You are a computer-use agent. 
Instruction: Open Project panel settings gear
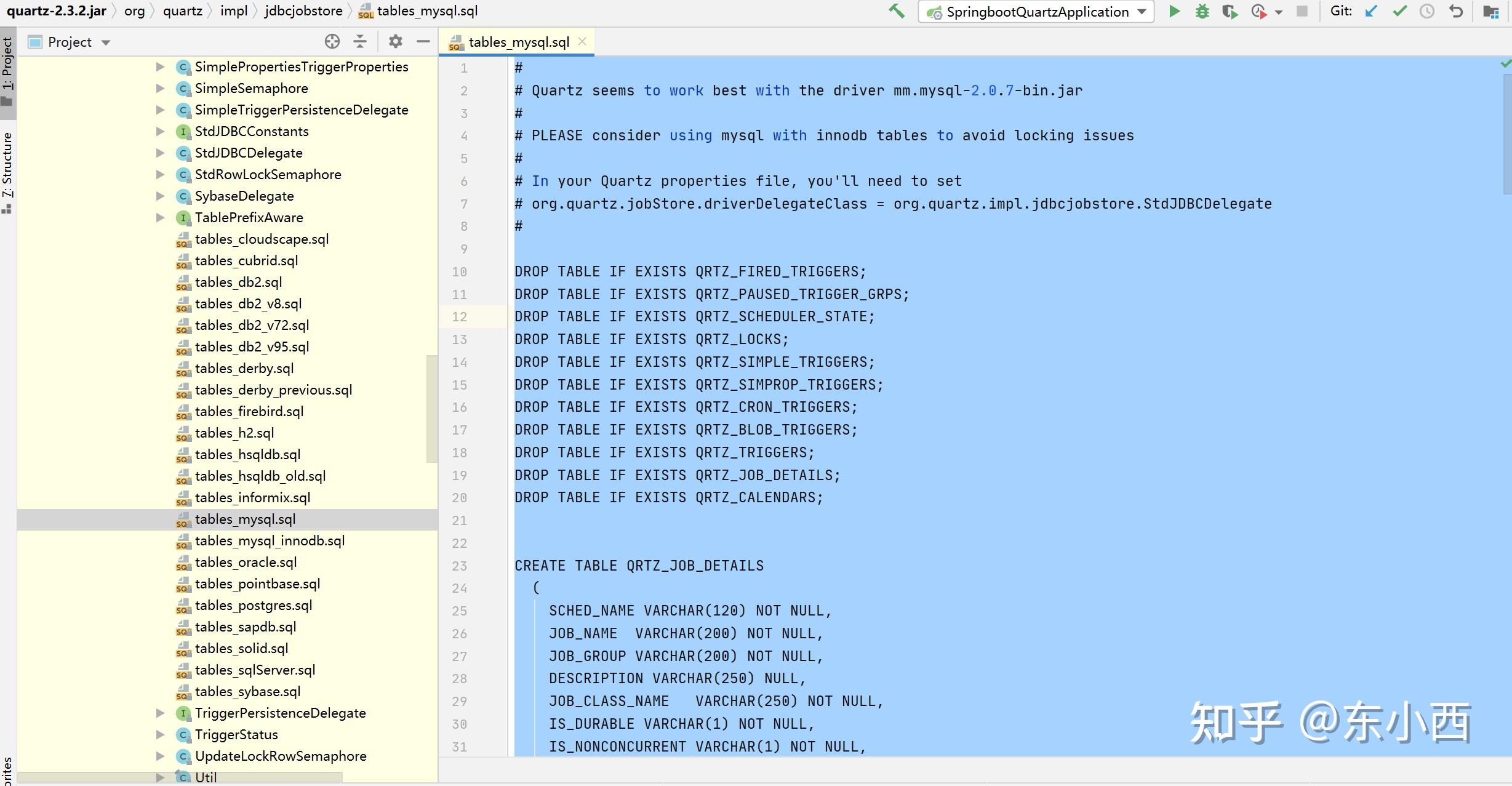395,41
